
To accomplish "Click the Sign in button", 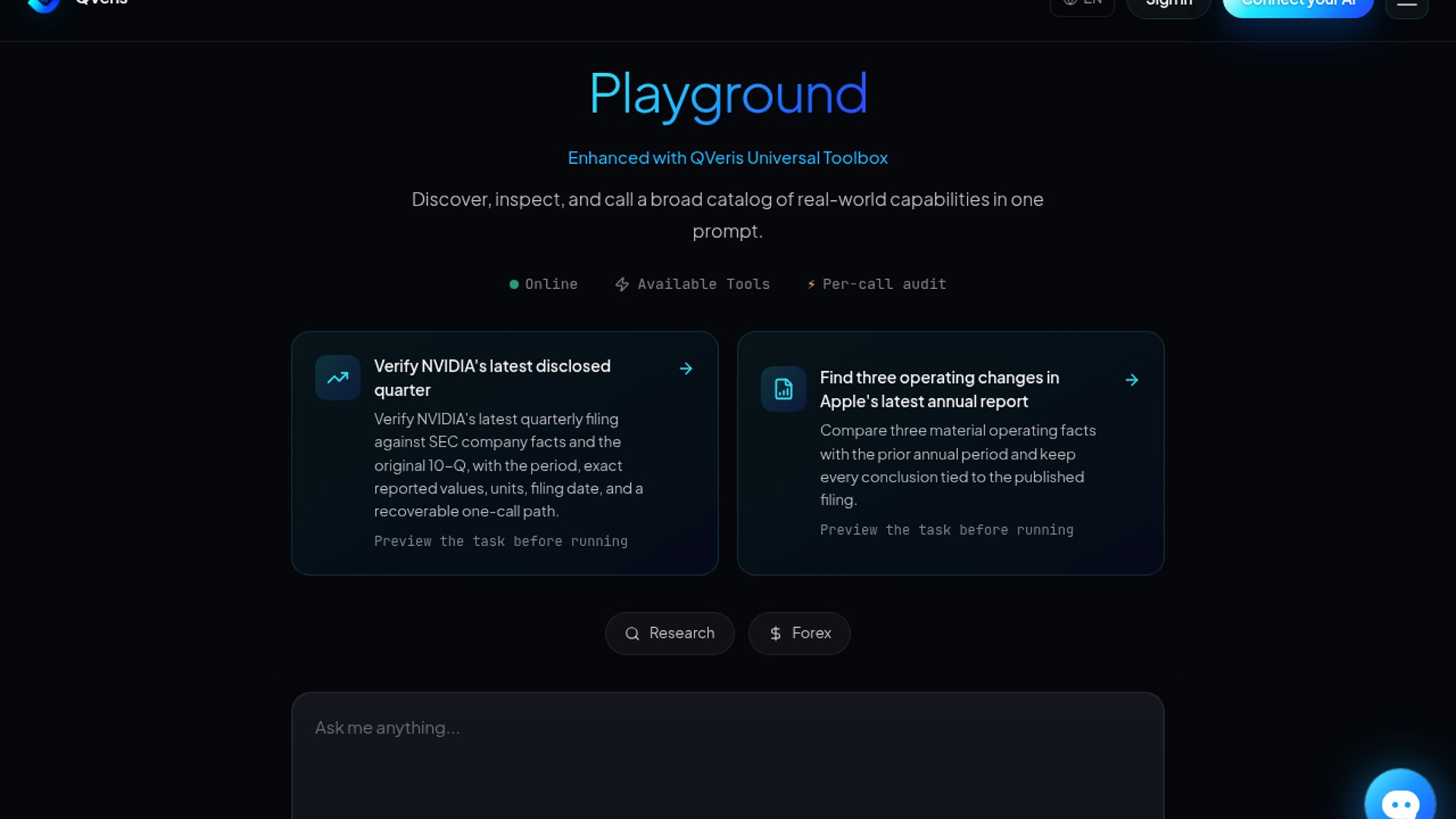I will [1169, 5].
